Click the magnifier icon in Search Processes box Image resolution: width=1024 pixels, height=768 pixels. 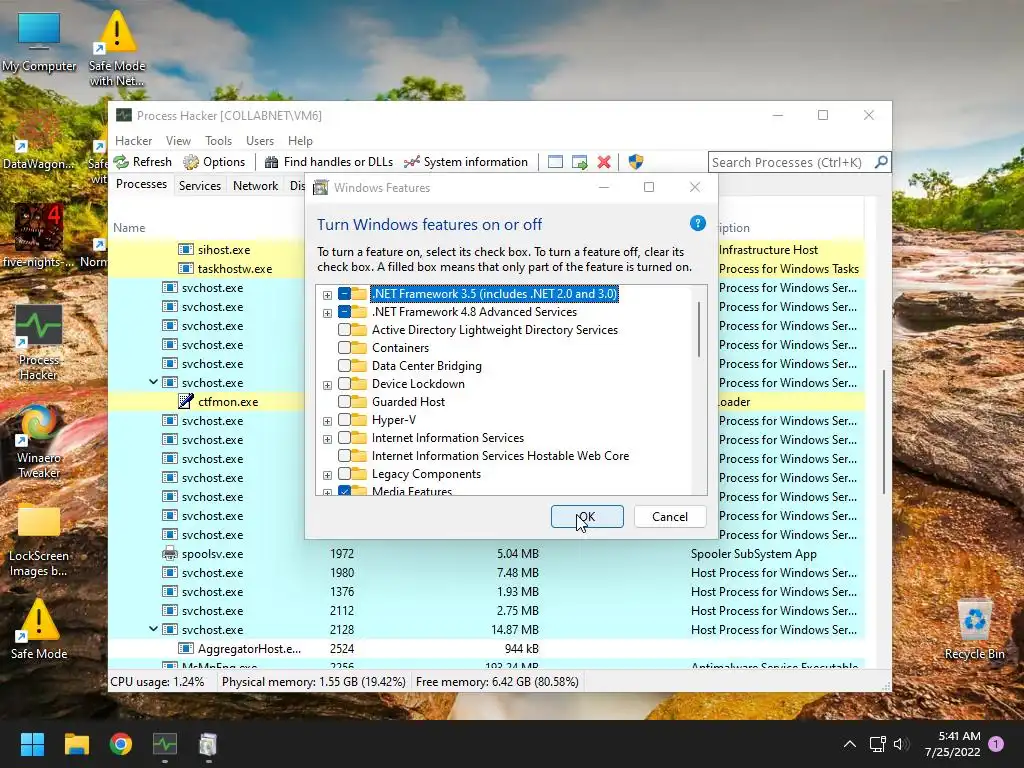(x=880, y=162)
